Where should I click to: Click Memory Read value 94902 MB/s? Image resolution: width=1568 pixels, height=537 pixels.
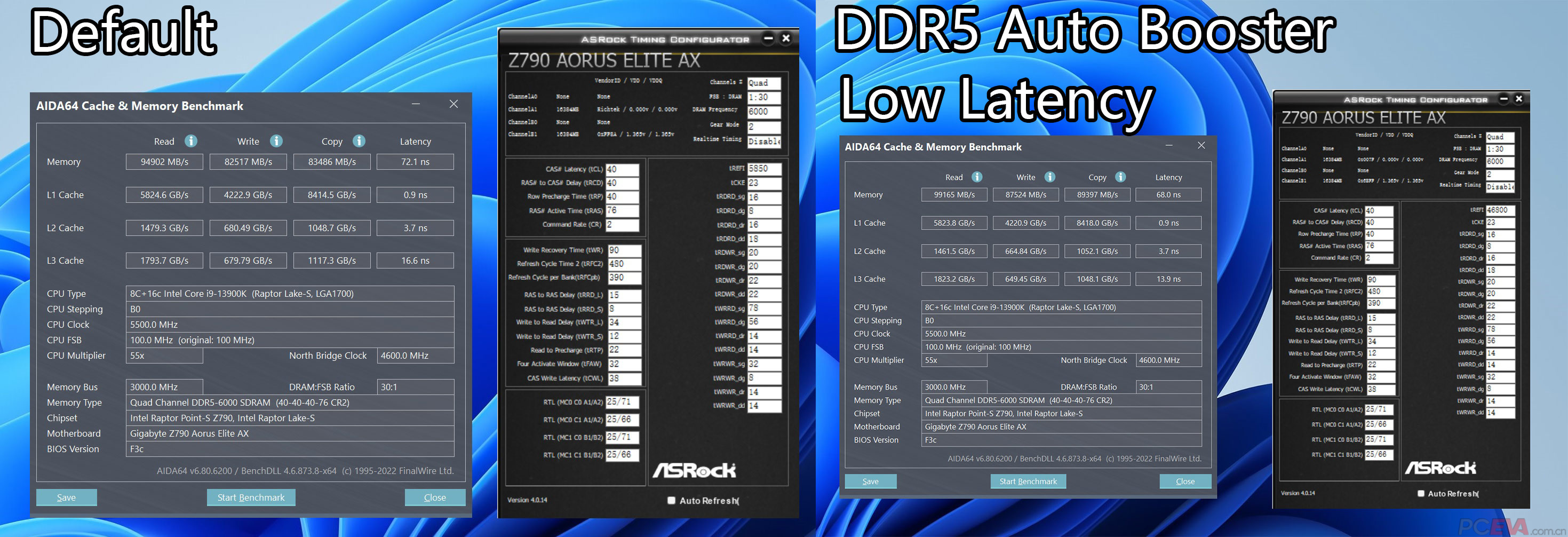coord(164,162)
